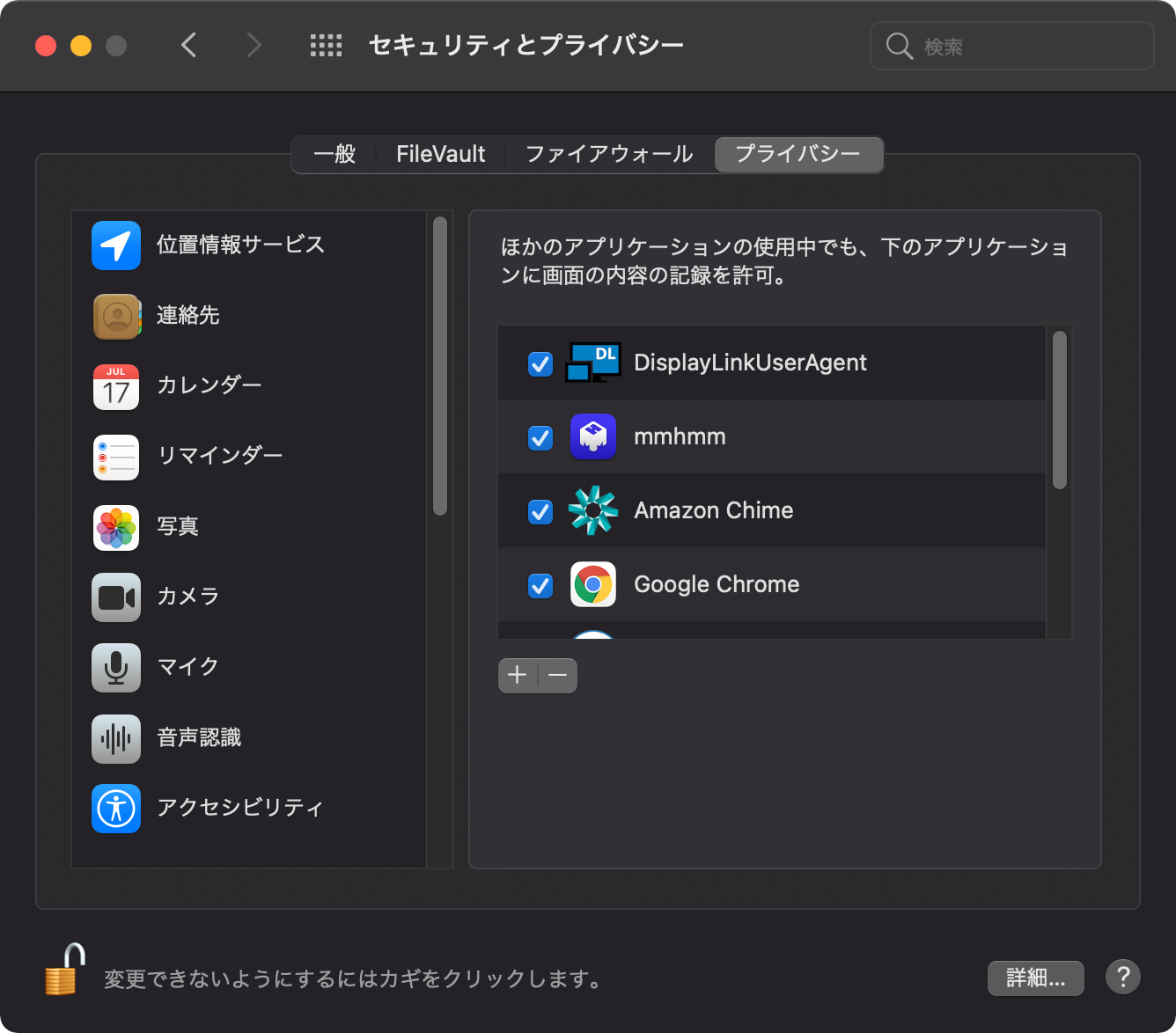
Task: Click the lock icon to prevent changes
Action: point(65,969)
